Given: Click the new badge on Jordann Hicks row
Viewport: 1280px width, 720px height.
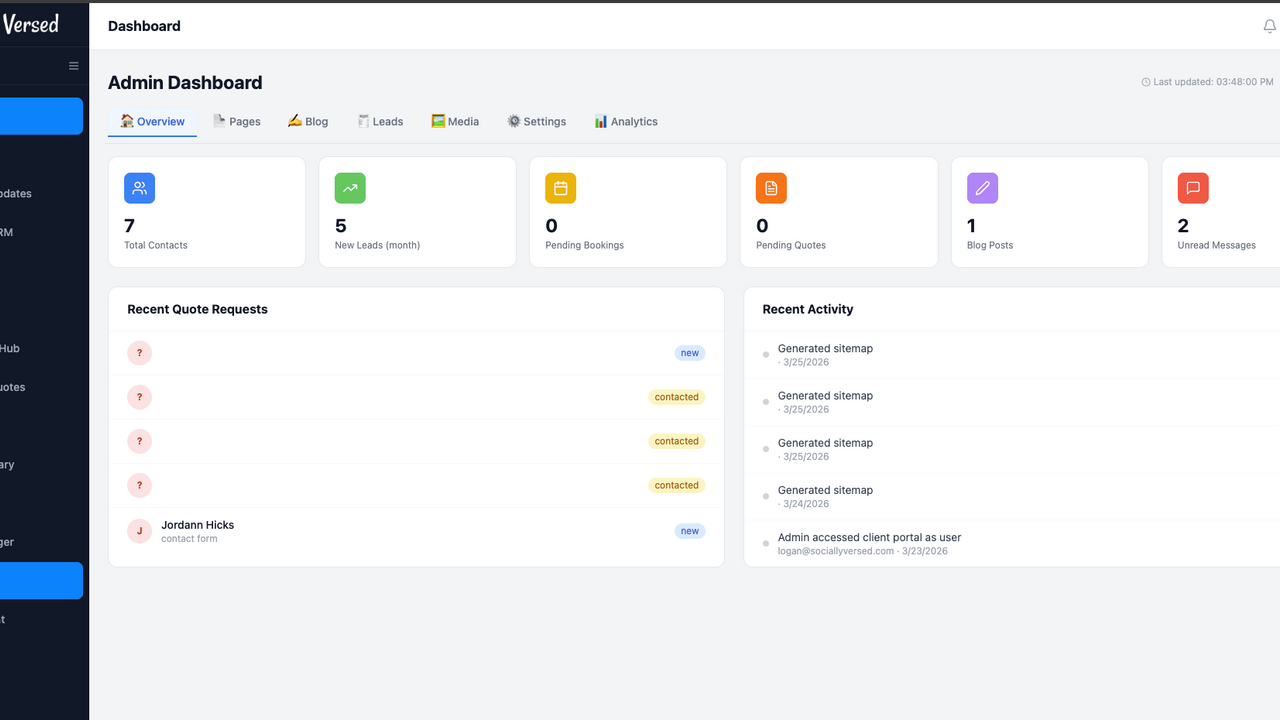Looking at the screenshot, I should tap(690, 531).
